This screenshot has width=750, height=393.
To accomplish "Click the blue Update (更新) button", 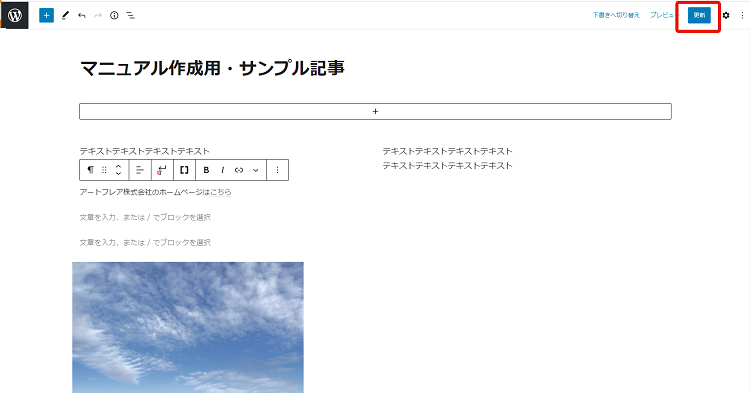I will 699,15.
